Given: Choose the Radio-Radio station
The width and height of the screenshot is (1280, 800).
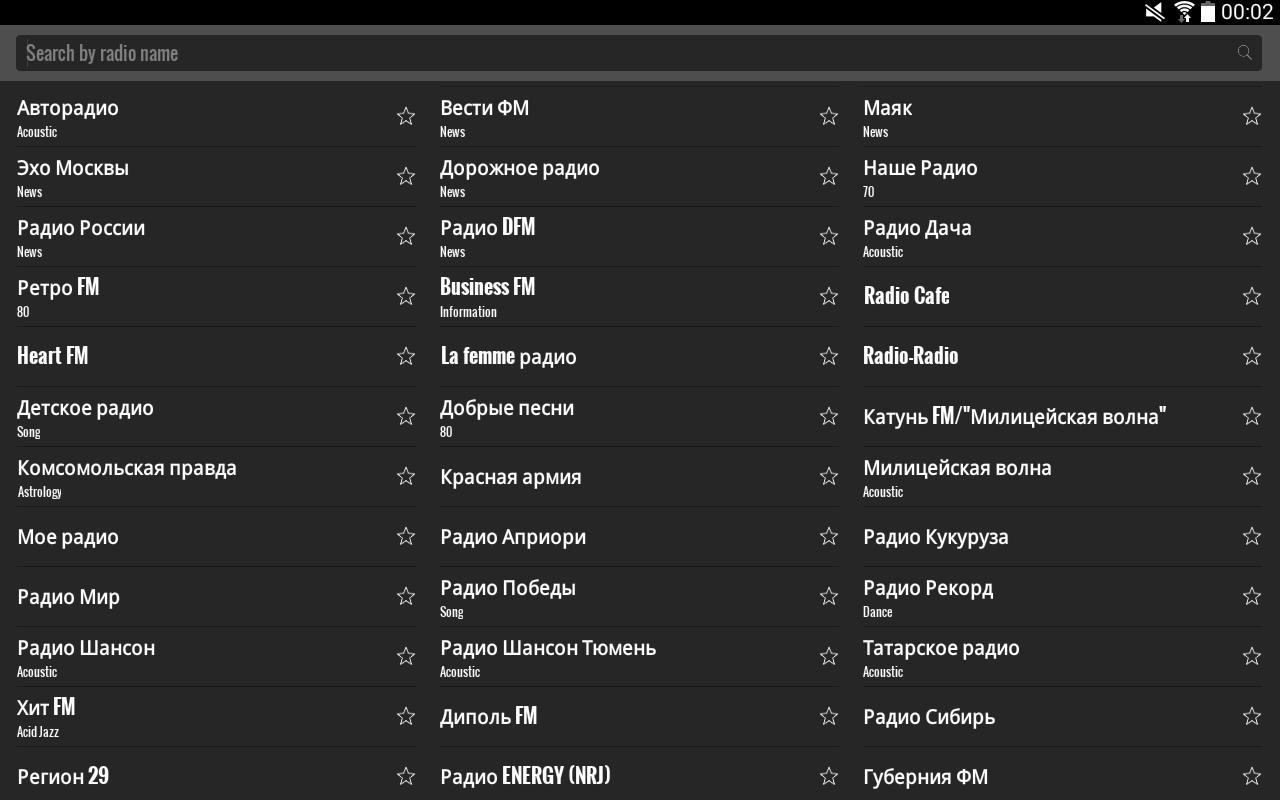Looking at the screenshot, I should tap(910, 356).
